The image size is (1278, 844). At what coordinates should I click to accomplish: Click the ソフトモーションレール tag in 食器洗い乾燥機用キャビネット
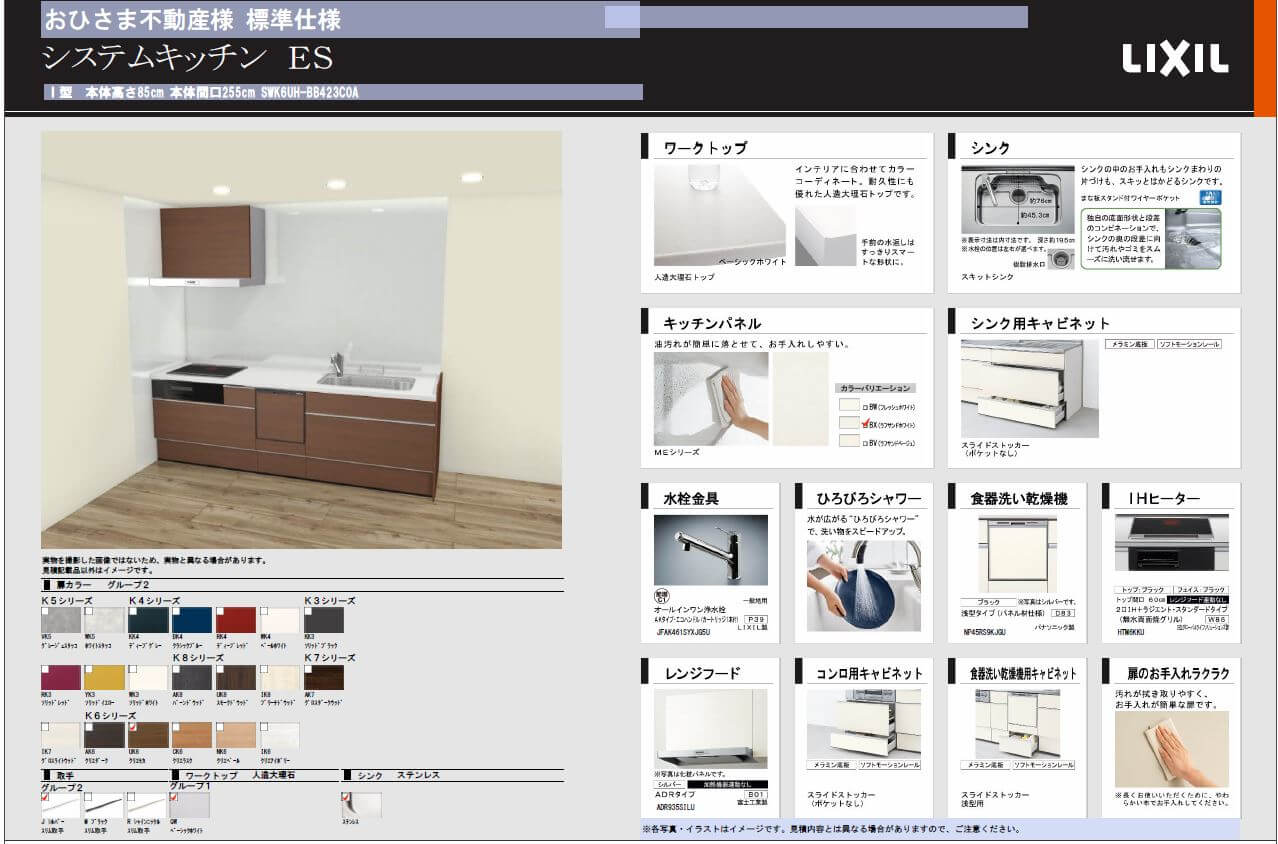coord(1043,765)
